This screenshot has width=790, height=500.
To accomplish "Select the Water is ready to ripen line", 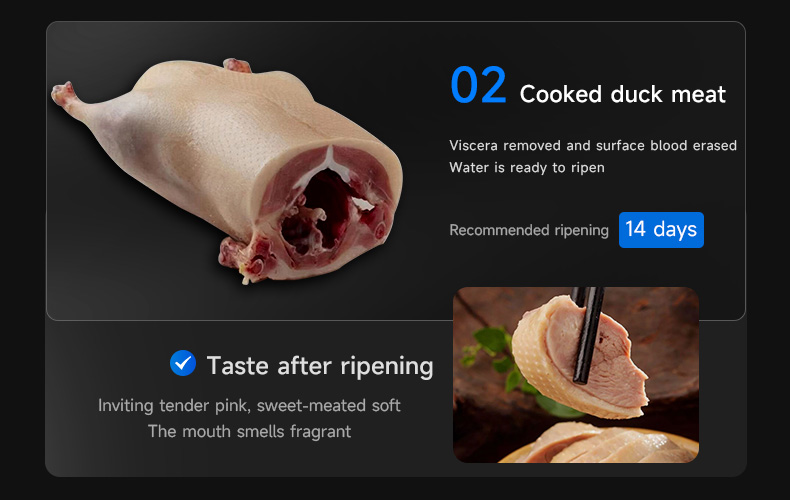I will tap(526, 168).
